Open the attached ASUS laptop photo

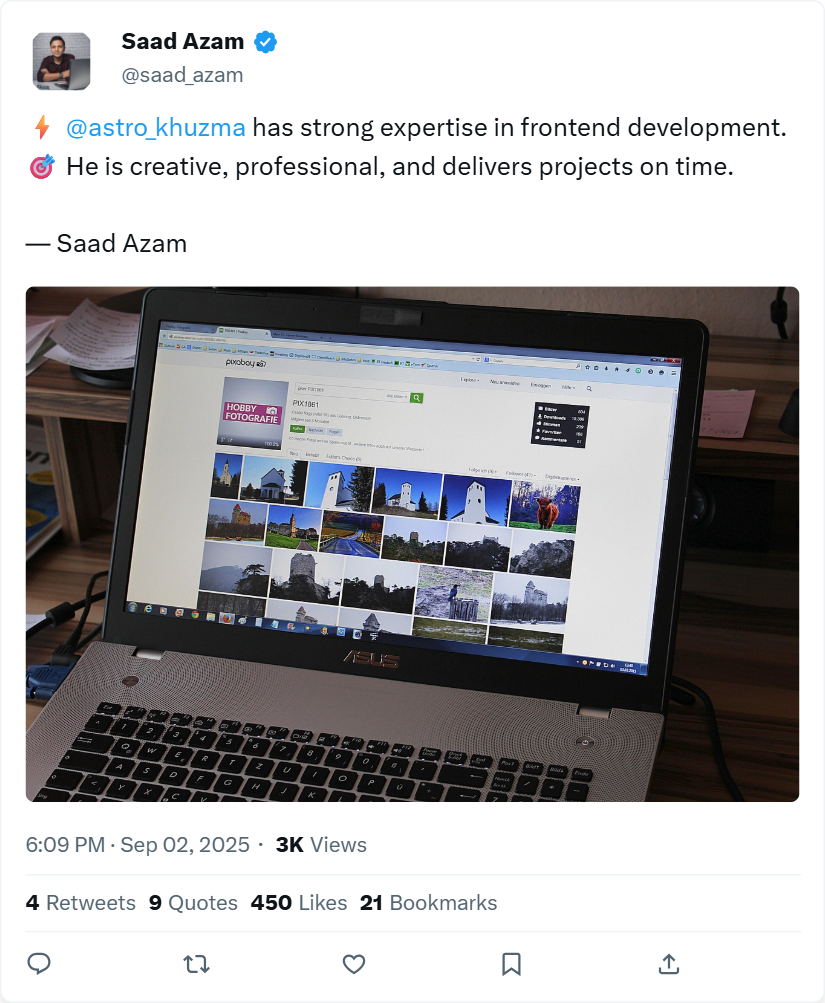coord(412,544)
